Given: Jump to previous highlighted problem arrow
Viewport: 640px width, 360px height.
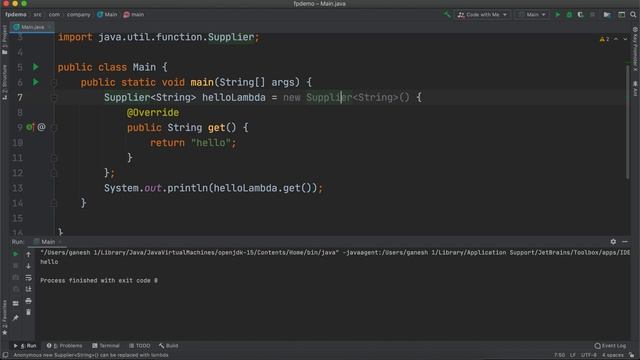Looking at the screenshot, I should tap(616, 39).
